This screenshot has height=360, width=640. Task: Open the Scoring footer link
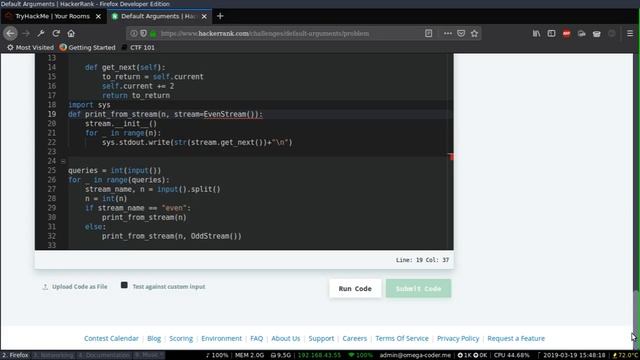point(181,338)
